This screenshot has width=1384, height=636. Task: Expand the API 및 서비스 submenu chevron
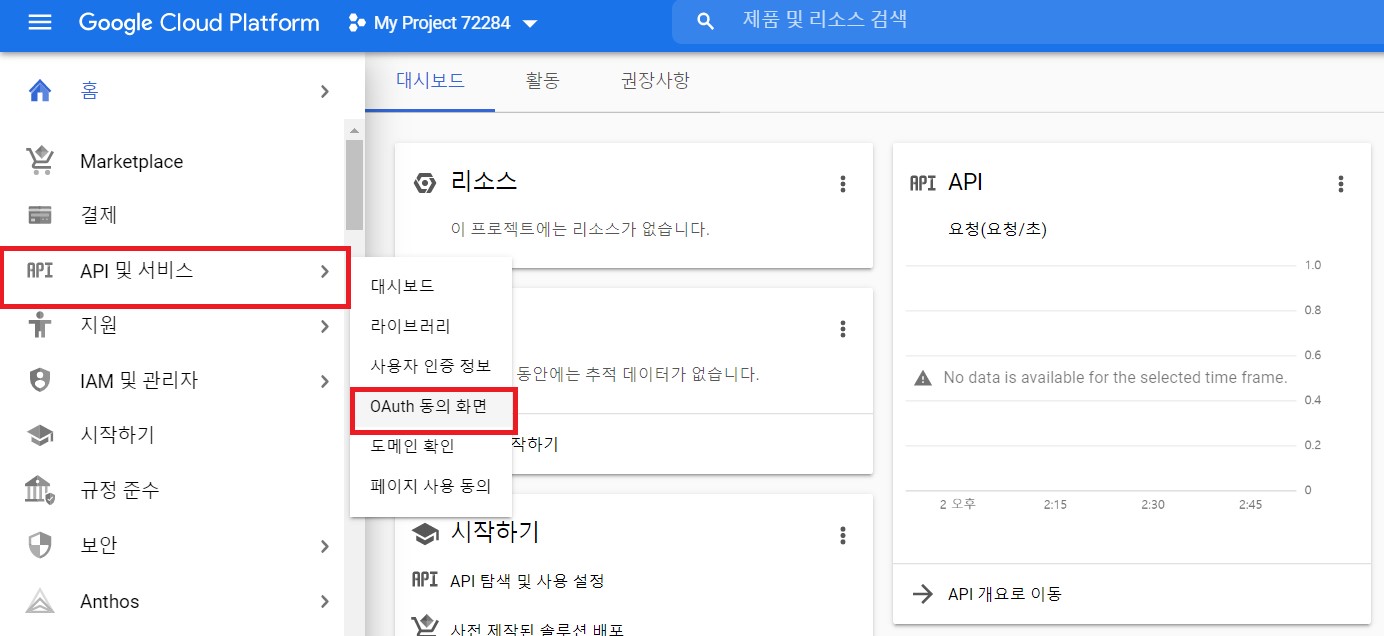(324, 271)
